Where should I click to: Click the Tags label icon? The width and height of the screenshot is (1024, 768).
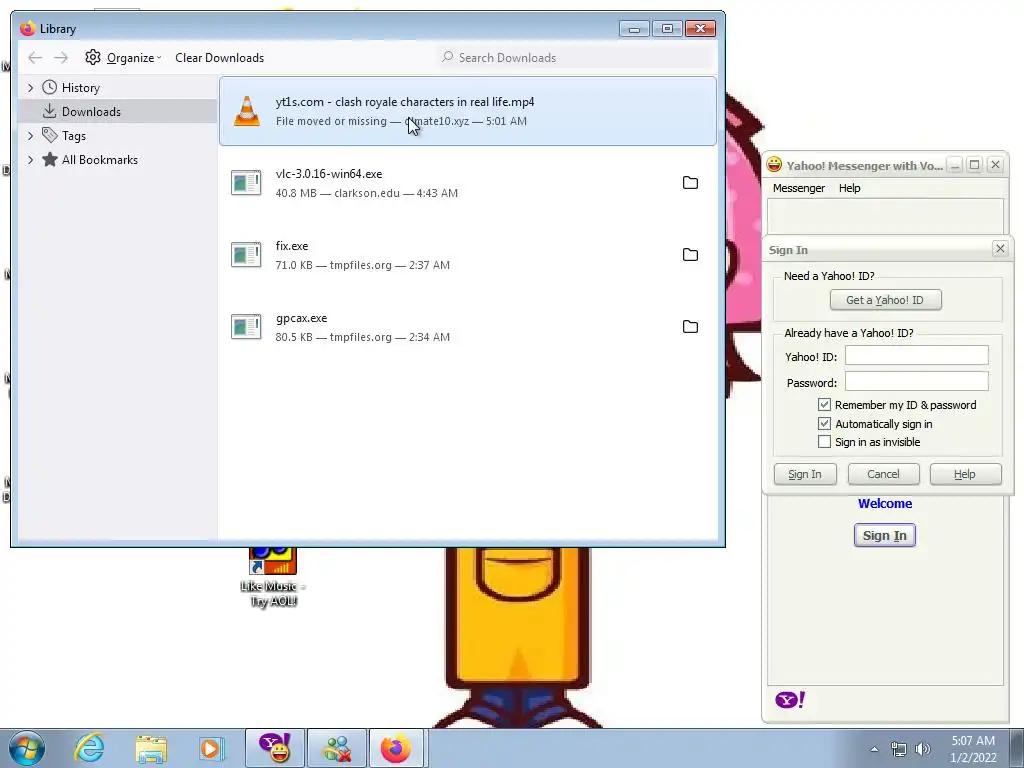(49, 135)
